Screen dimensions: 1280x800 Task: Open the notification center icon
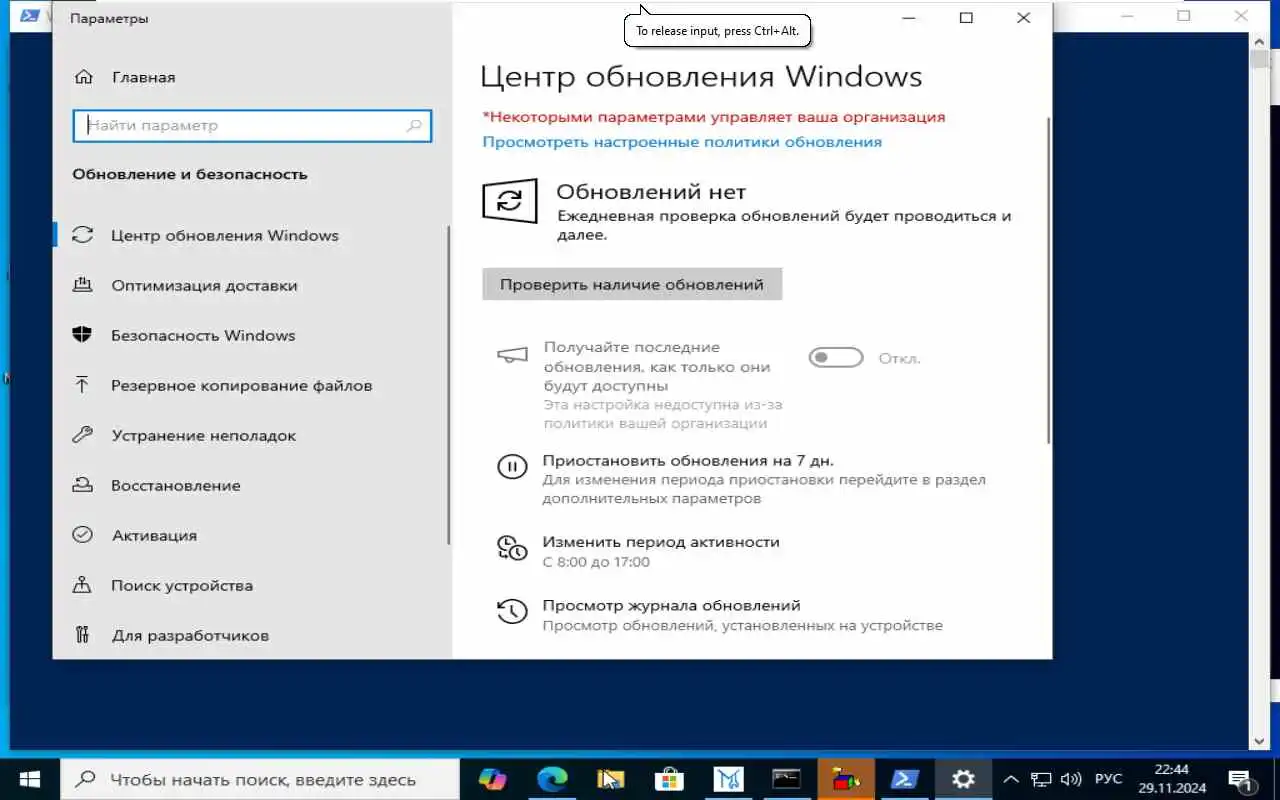point(1241,779)
